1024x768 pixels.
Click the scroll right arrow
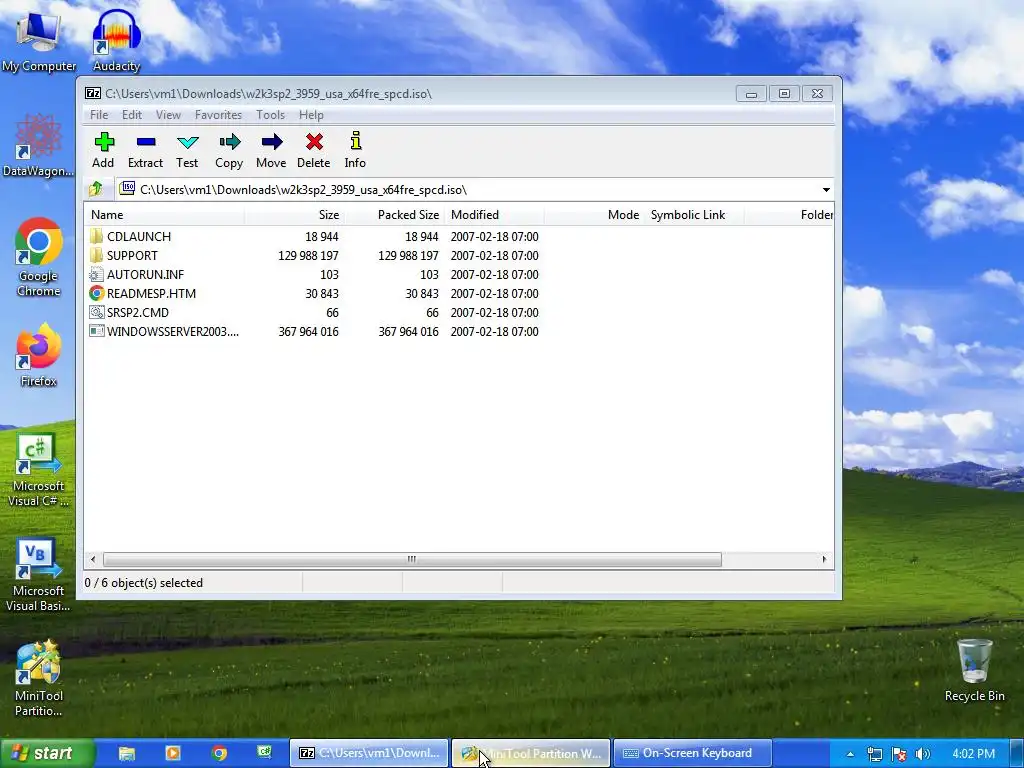[x=824, y=560]
